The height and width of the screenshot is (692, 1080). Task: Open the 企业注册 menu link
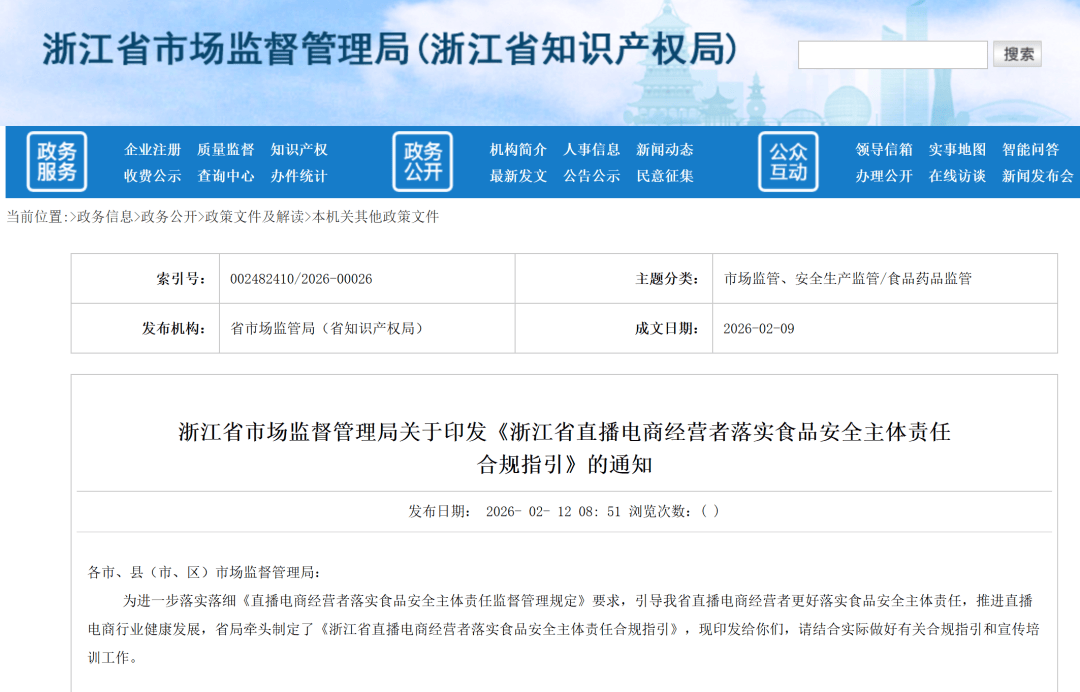152,150
